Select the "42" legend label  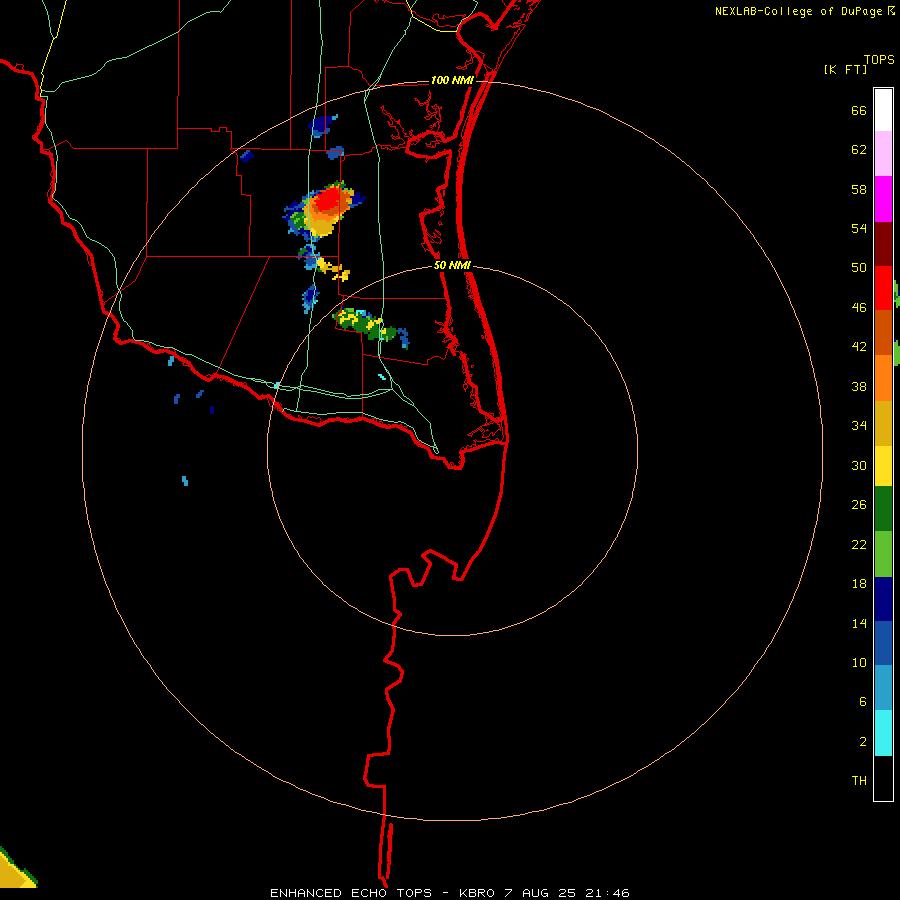[x=859, y=346]
